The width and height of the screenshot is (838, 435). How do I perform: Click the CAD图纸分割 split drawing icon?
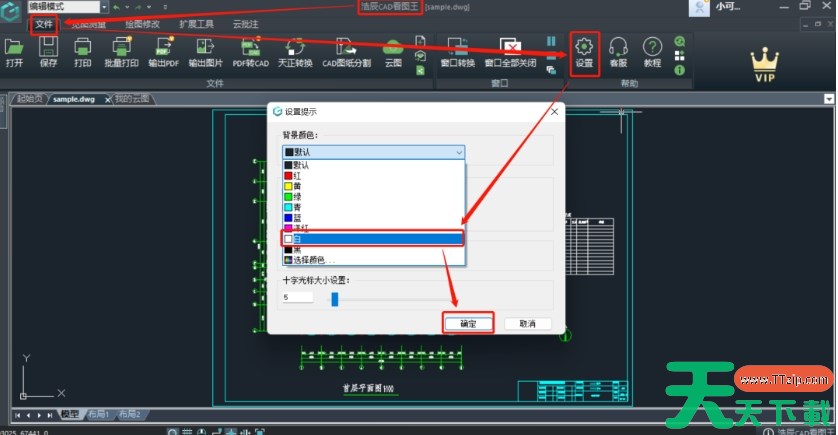coord(346,48)
